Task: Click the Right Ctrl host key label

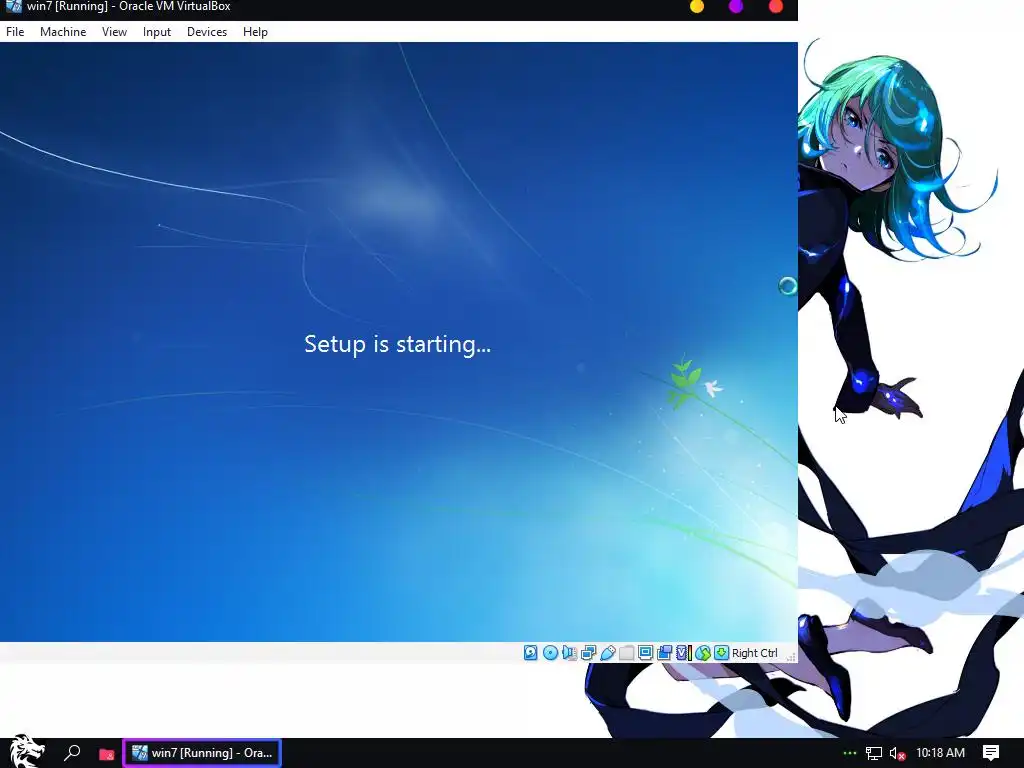Action: pyautogui.click(x=754, y=653)
